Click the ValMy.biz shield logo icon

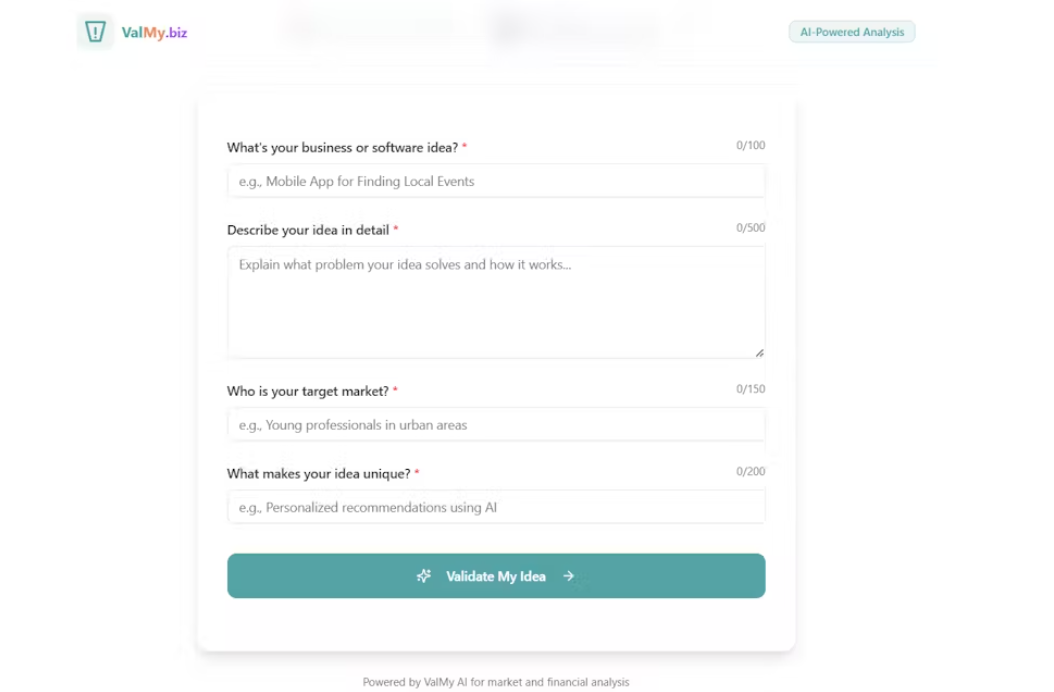[95, 32]
